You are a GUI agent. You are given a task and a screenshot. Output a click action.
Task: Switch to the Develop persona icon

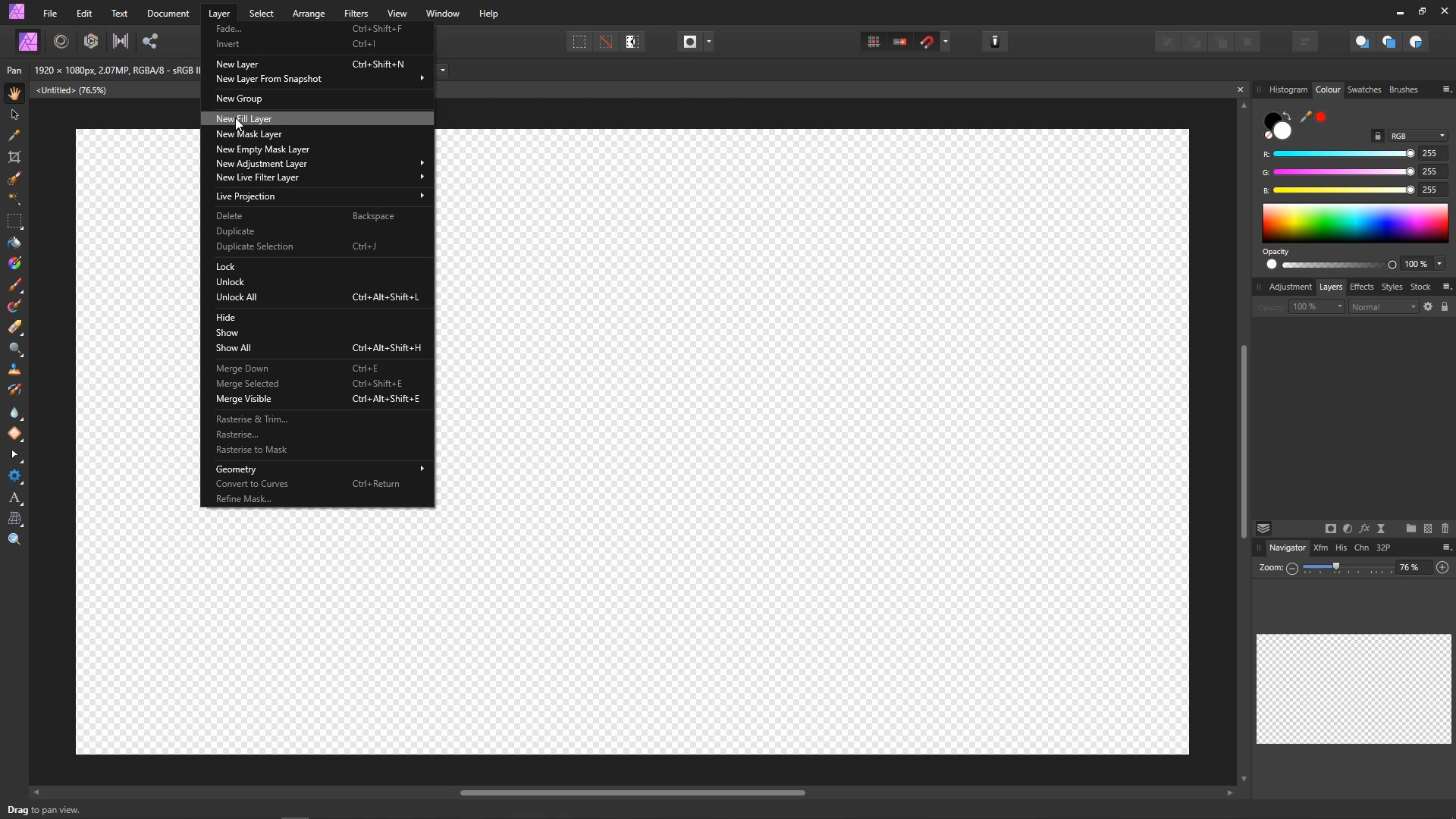91,42
